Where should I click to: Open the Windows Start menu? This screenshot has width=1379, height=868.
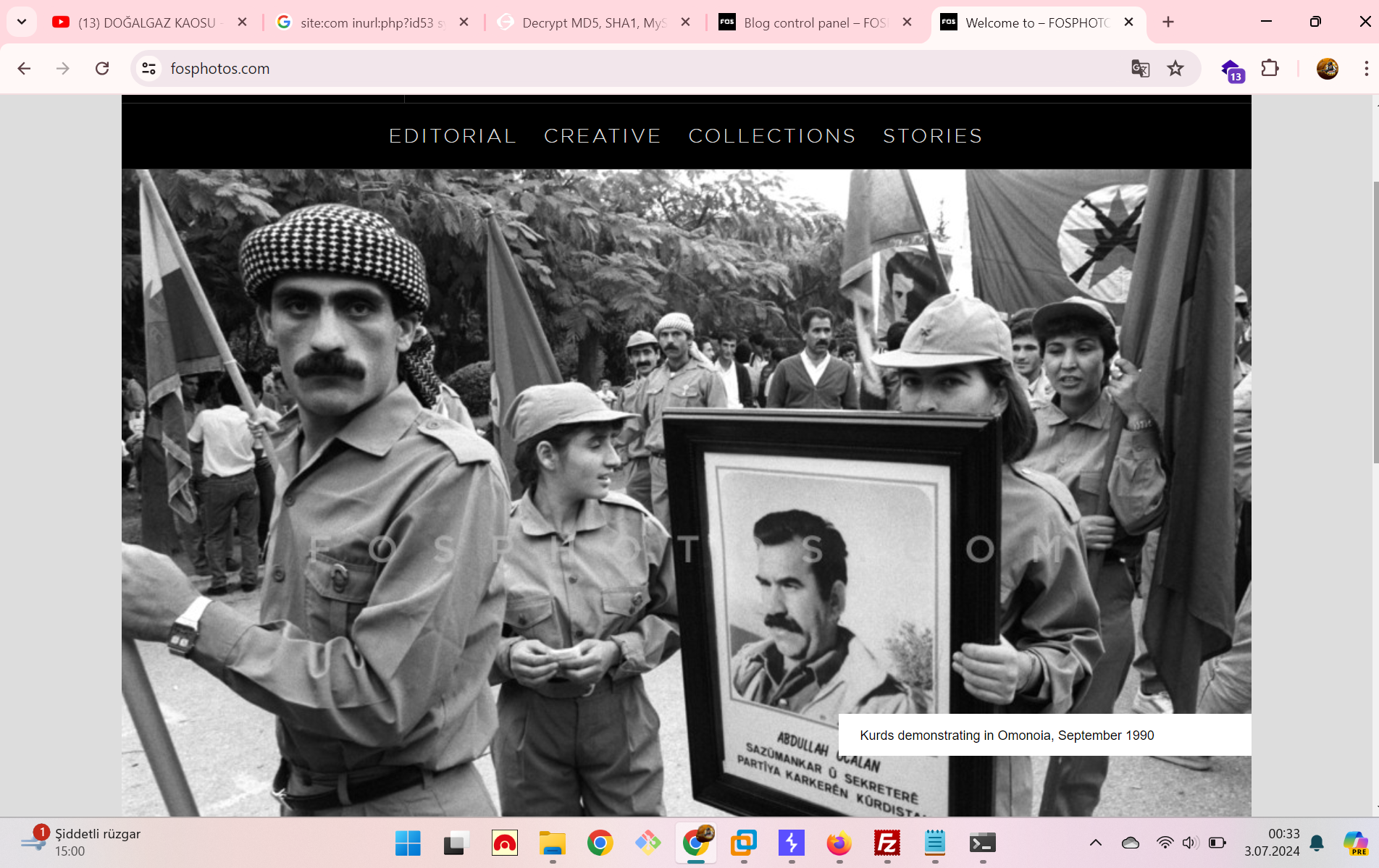[x=408, y=843]
